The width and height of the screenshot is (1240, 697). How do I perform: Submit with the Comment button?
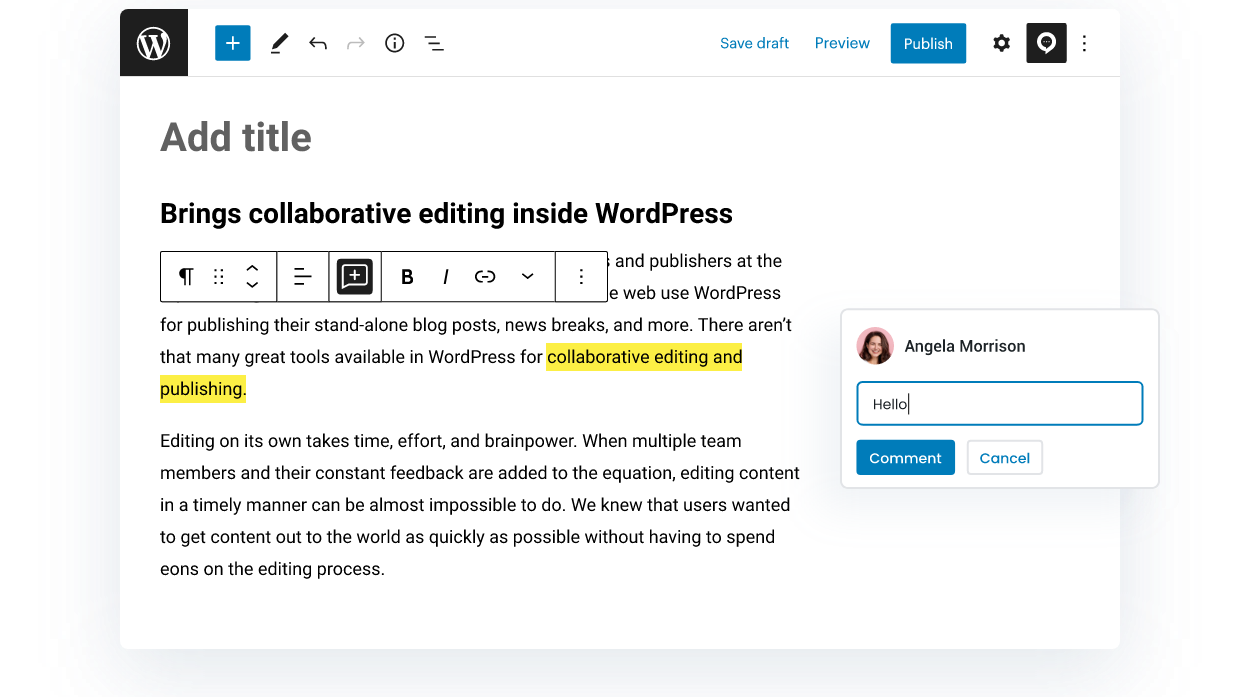click(x=905, y=458)
